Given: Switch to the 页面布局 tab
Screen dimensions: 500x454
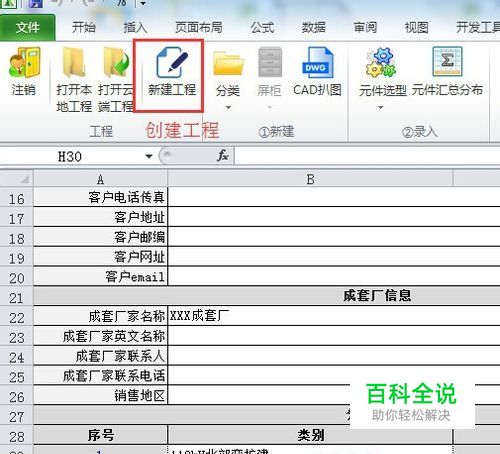Looking at the screenshot, I should (x=199, y=27).
